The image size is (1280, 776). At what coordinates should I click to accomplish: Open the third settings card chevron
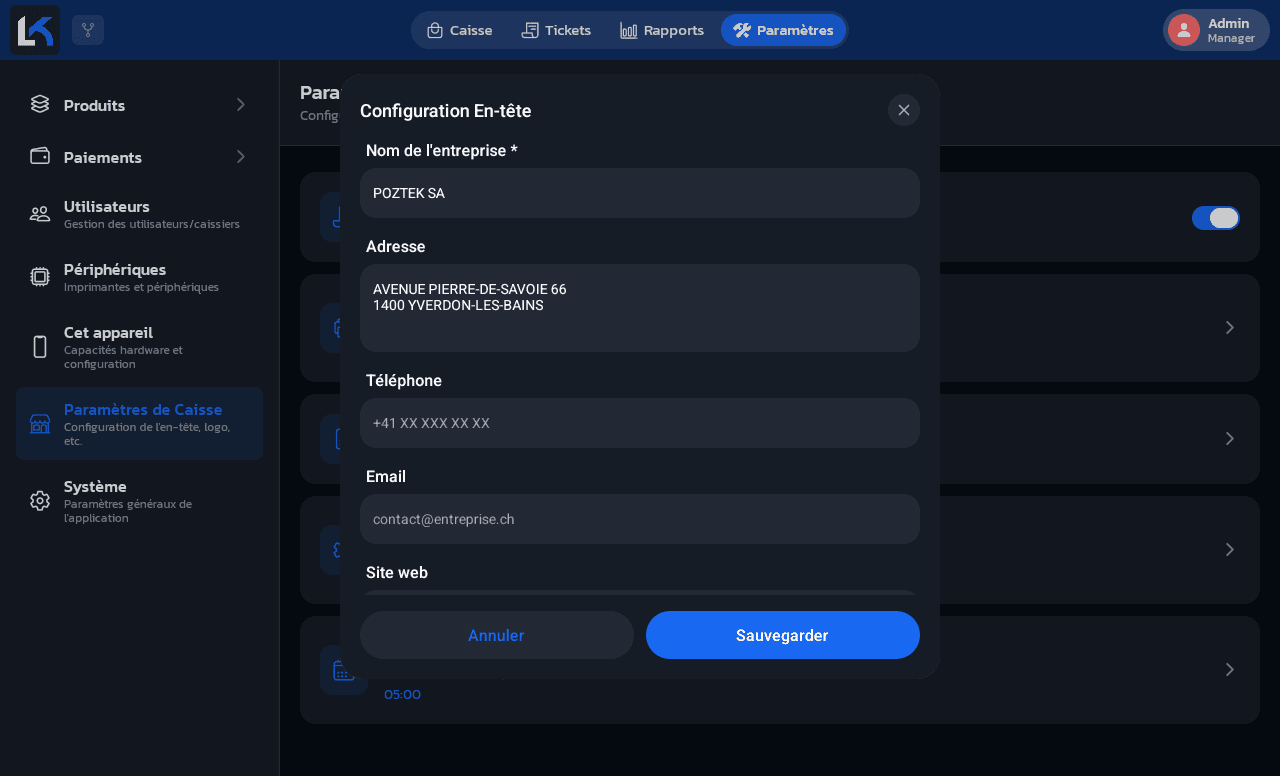[1230, 439]
